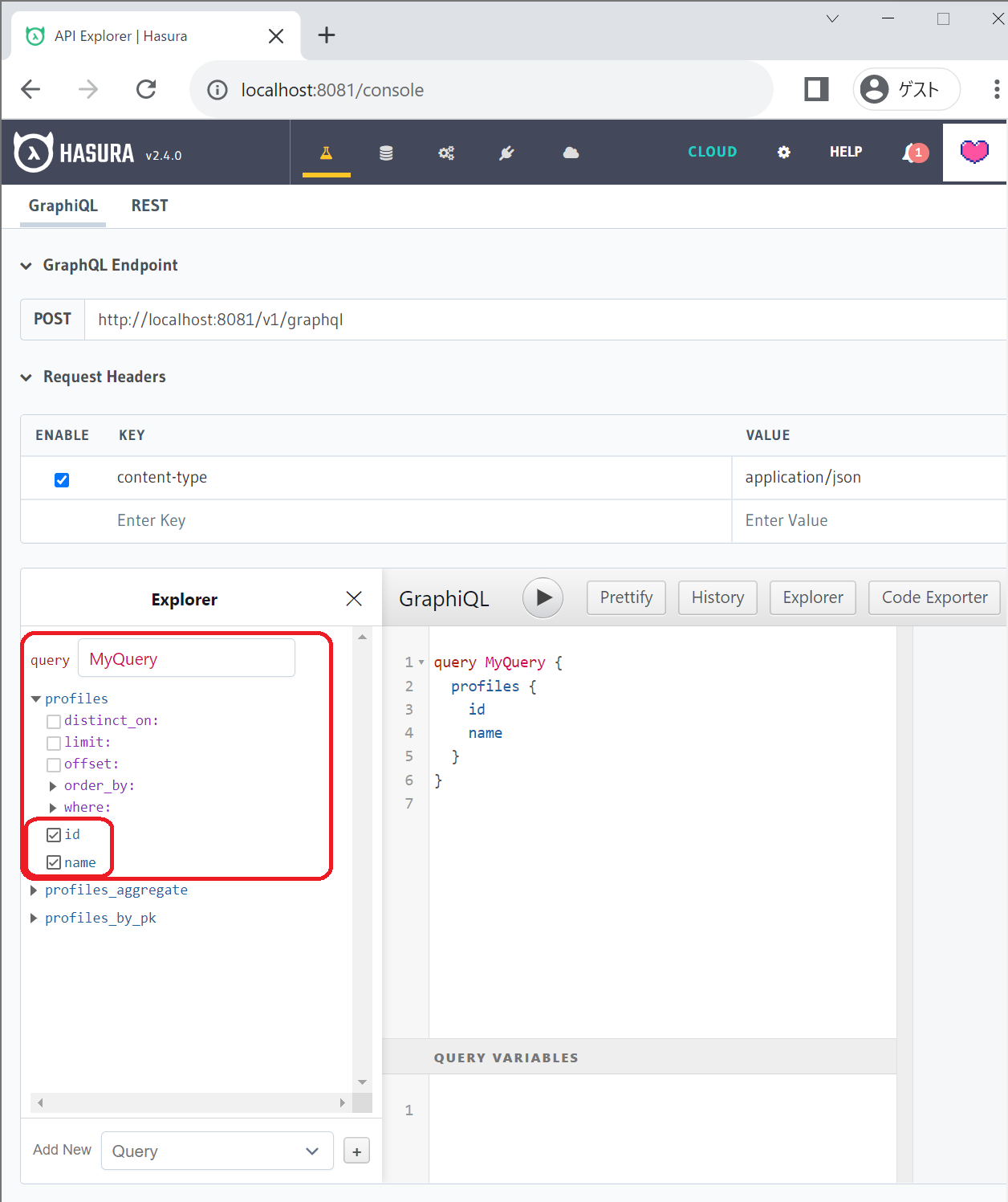Uncheck the id field
This screenshot has height=1202, width=1008.
[x=54, y=835]
